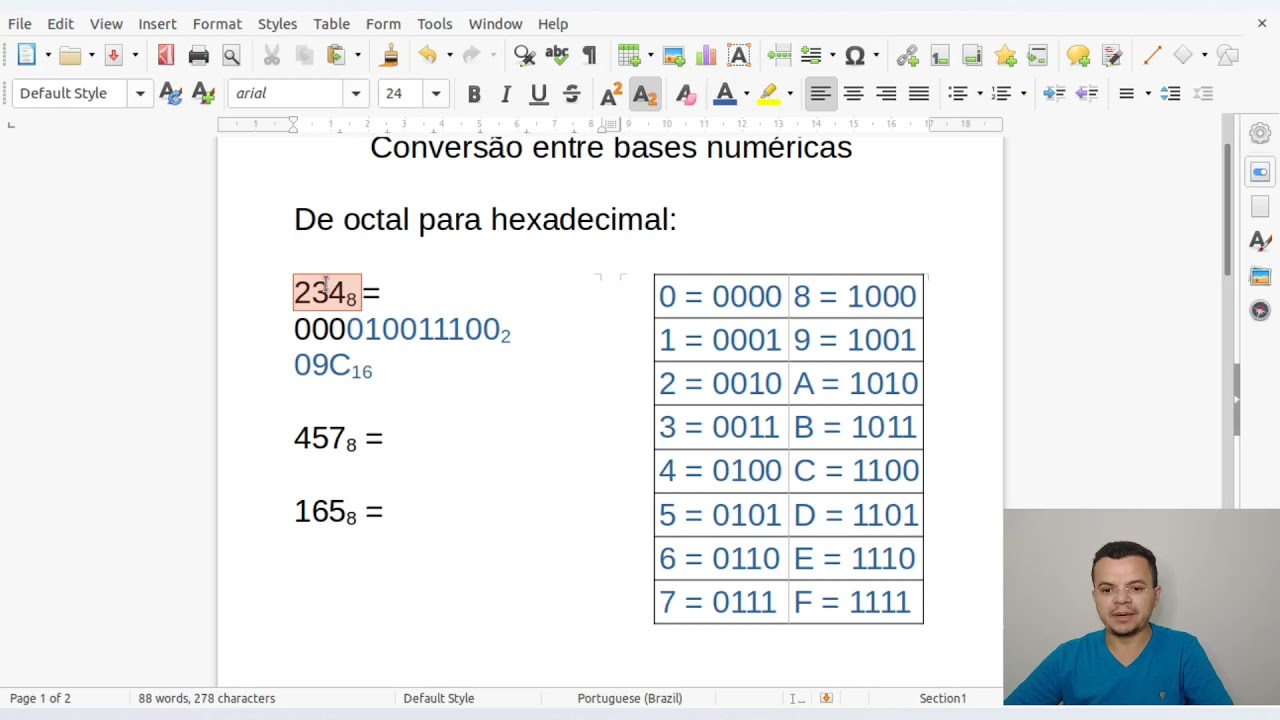The image size is (1280, 720).
Task: Click the Undo arrow
Action: (x=428, y=55)
